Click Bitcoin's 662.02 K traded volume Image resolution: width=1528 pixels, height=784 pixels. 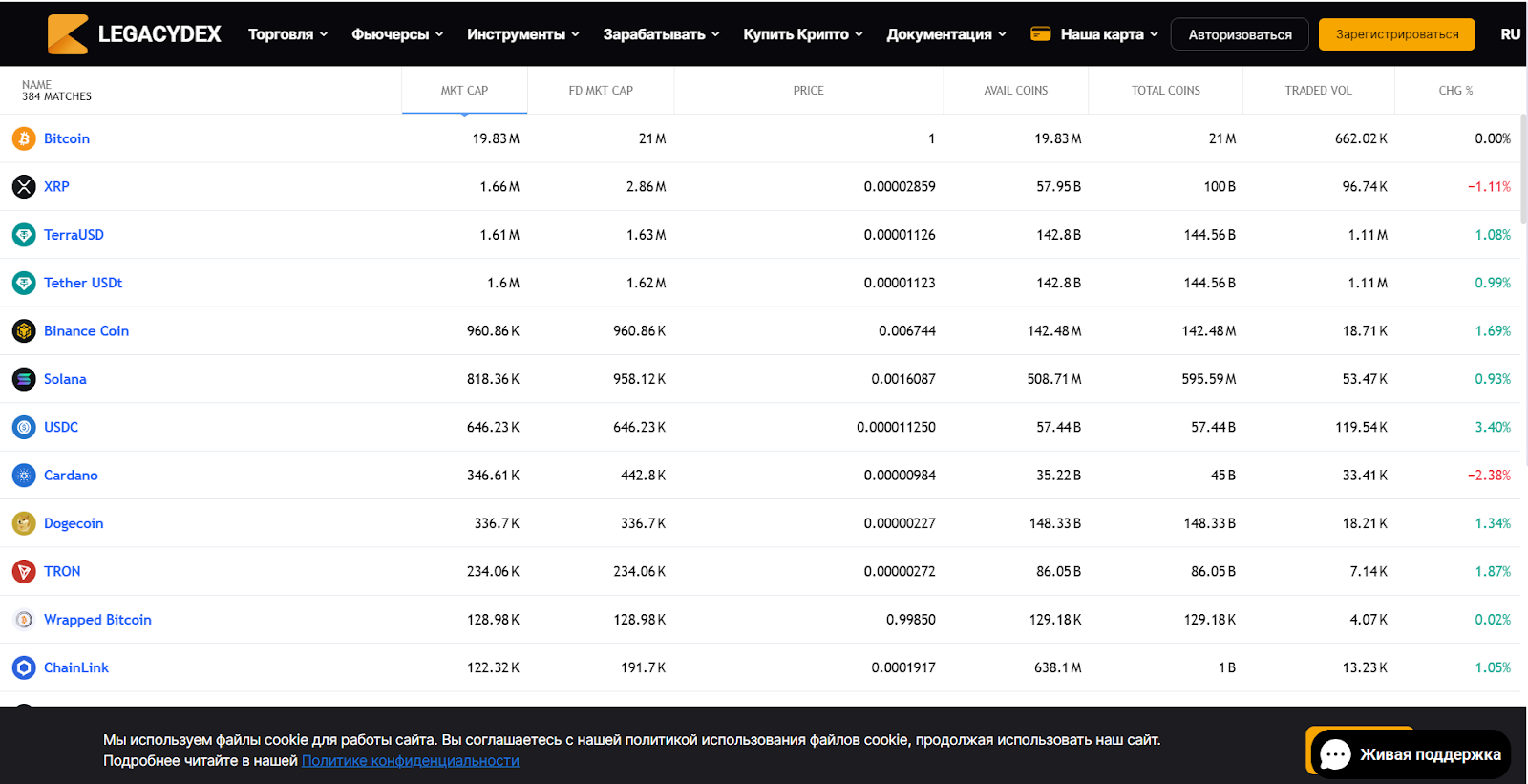[1361, 138]
